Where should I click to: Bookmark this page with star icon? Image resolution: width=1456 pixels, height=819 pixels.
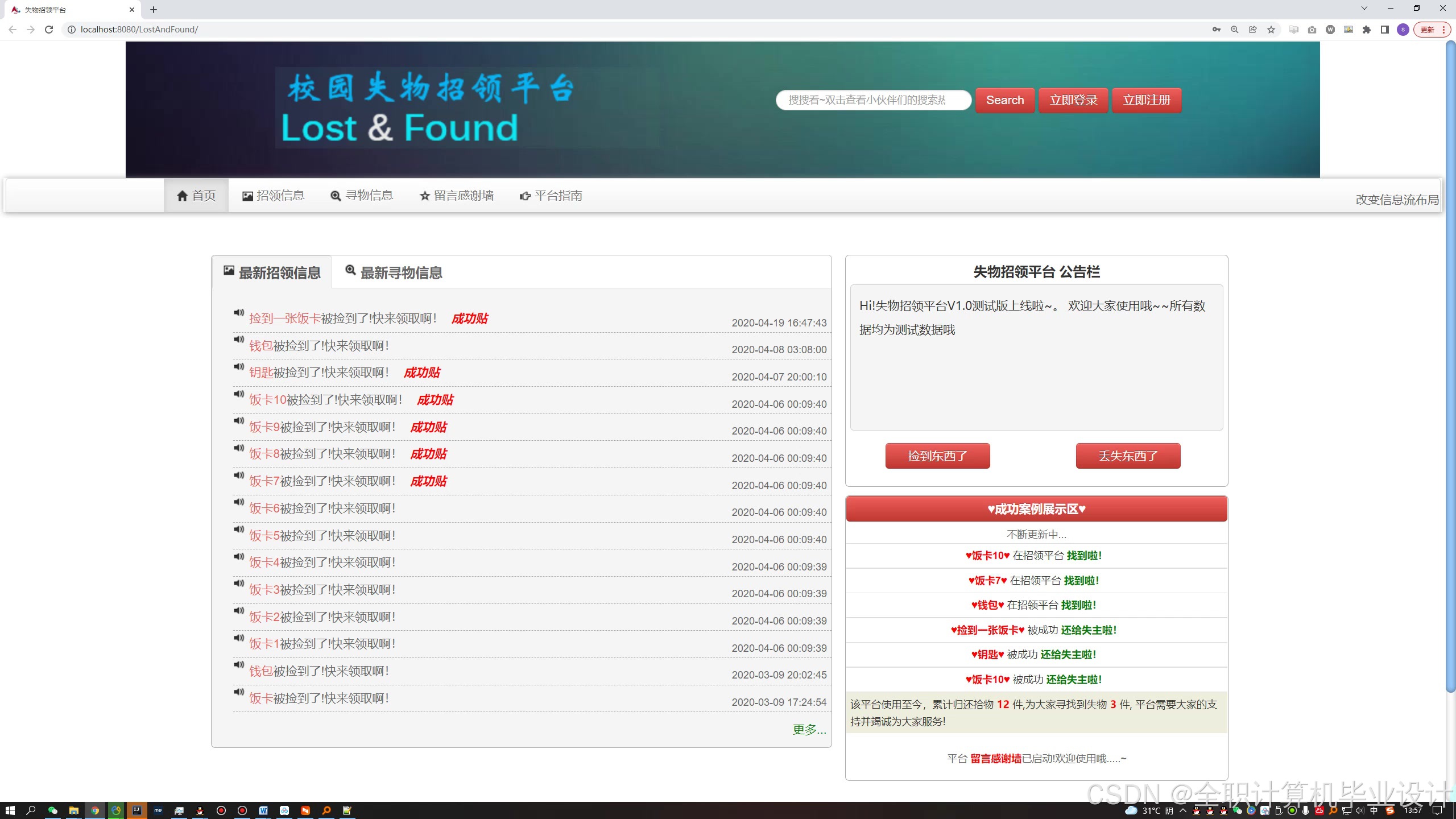coord(1271,30)
